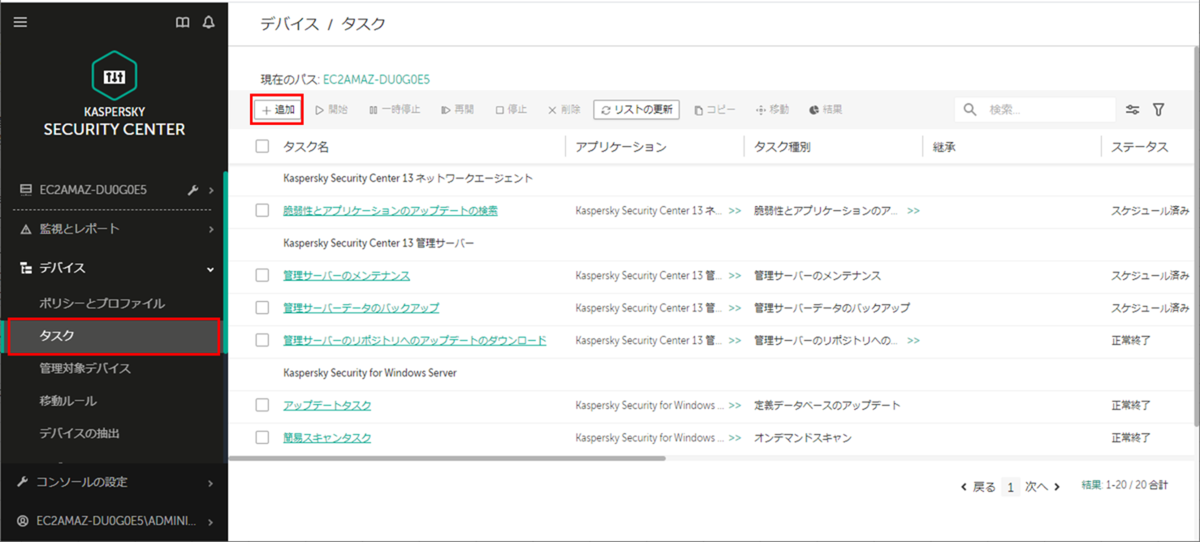Click the Kaspersky Security for Windows Server group row

370,373
